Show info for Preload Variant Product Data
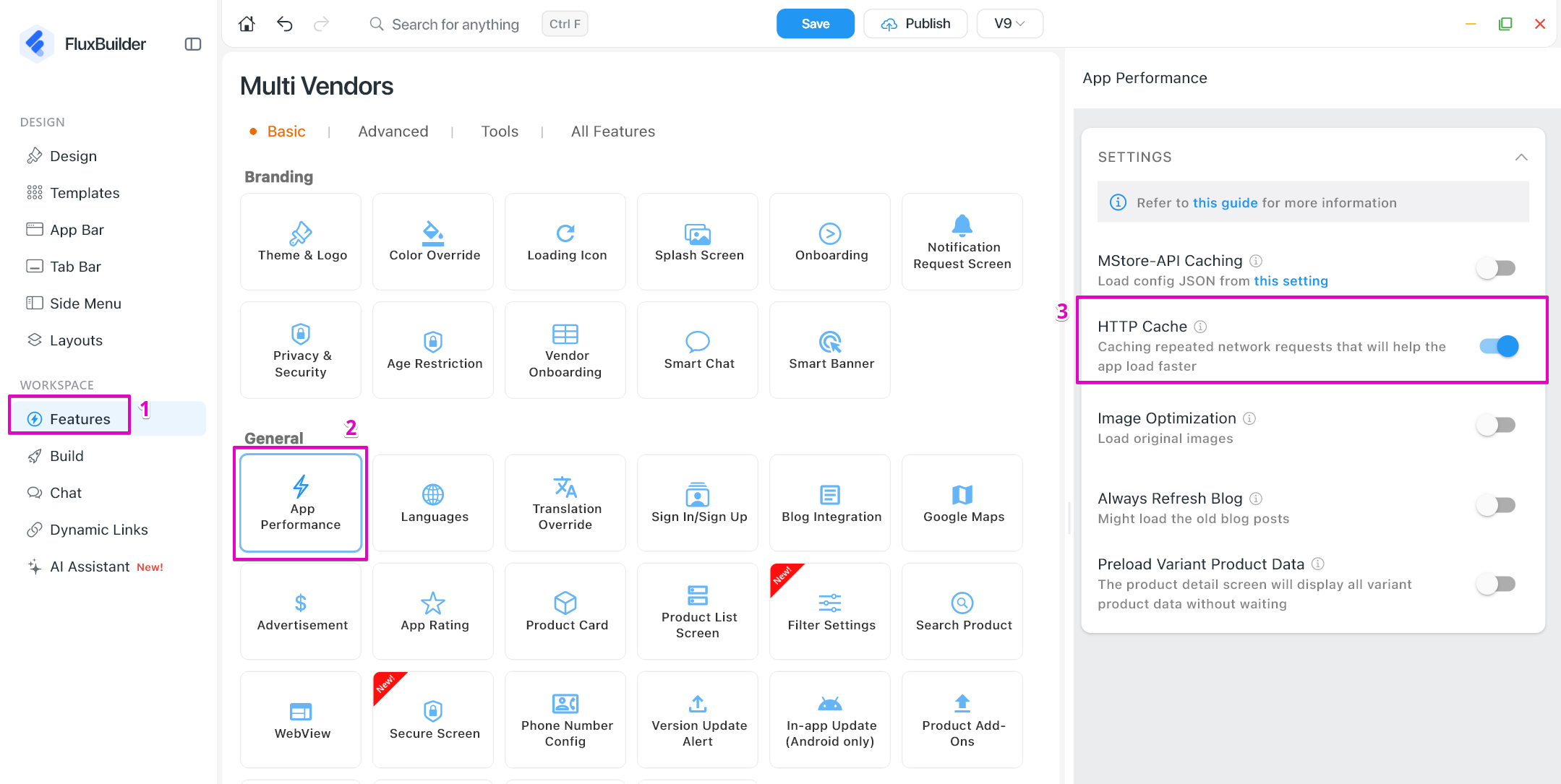 (x=1318, y=564)
